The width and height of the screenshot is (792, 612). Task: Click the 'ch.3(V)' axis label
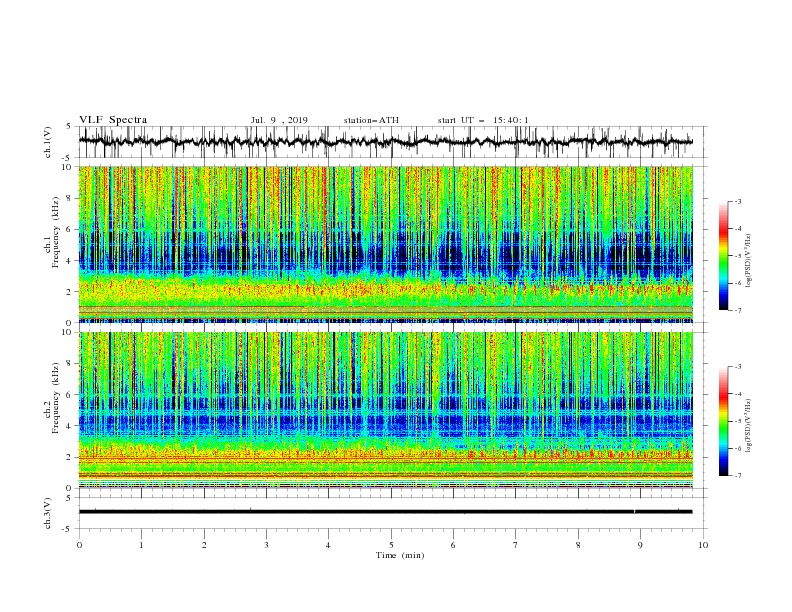pos(47,513)
